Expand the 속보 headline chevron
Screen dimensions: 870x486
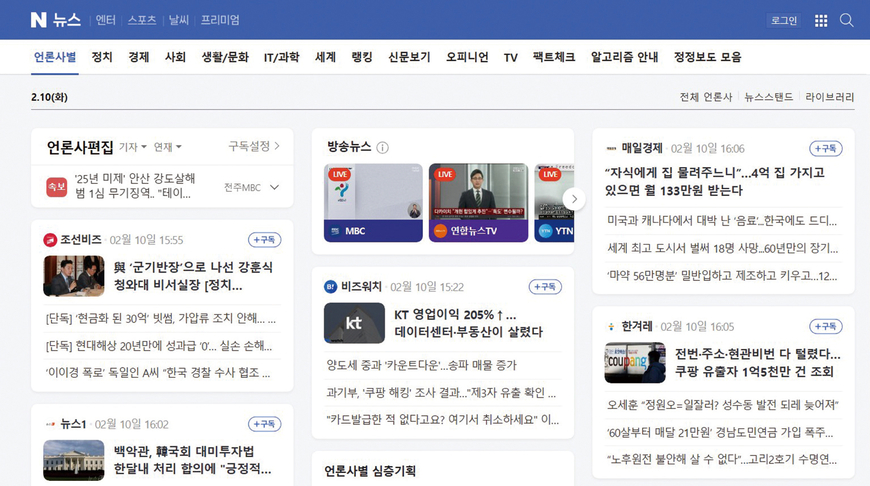(x=275, y=187)
